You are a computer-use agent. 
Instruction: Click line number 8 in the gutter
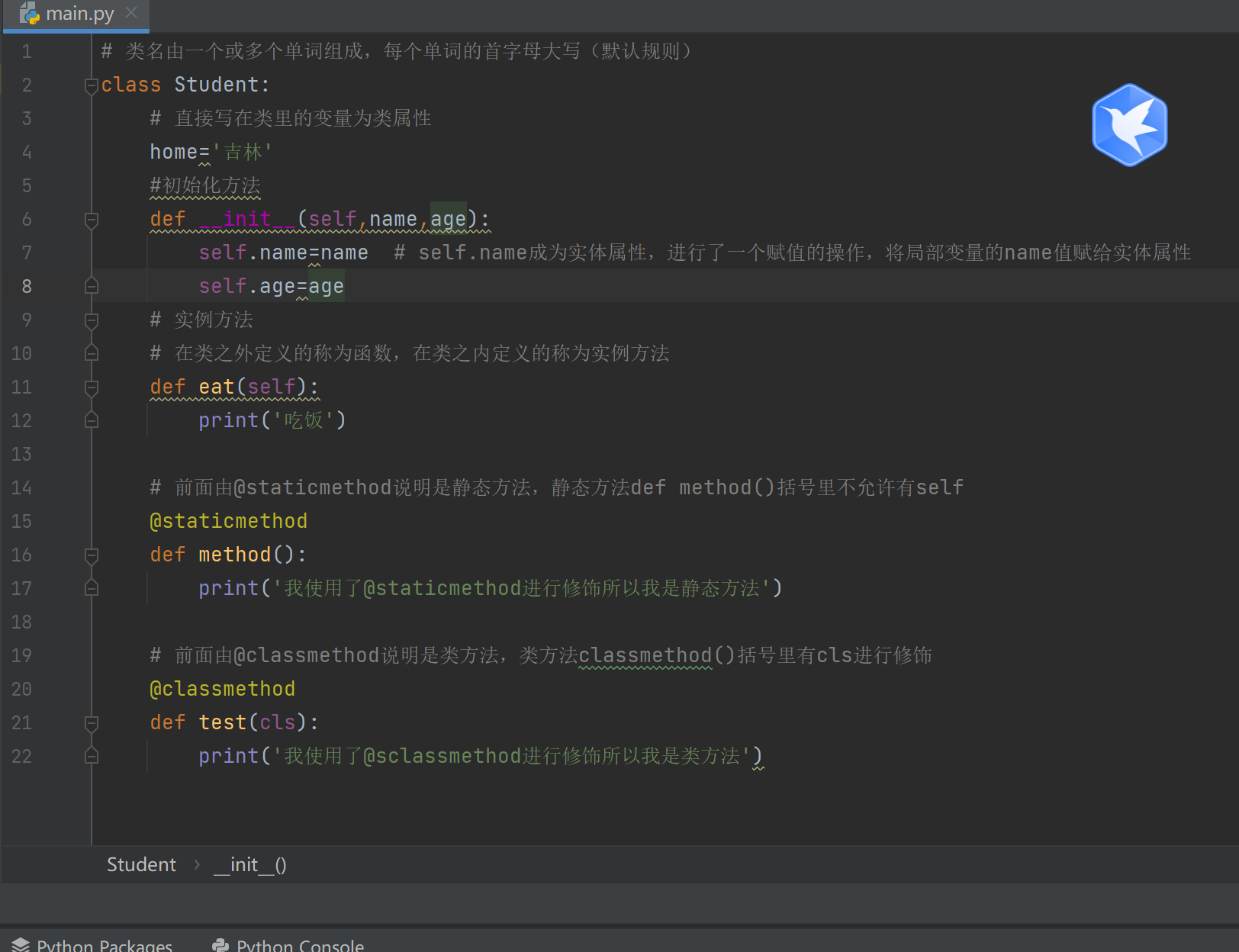27,287
